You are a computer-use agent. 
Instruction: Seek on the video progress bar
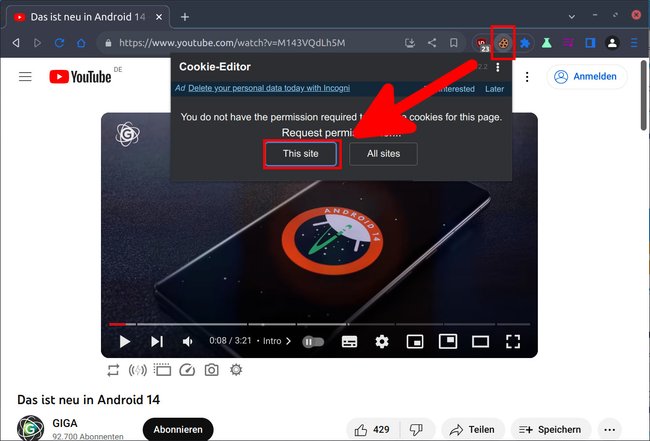pyautogui.click(x=319, y=324)
